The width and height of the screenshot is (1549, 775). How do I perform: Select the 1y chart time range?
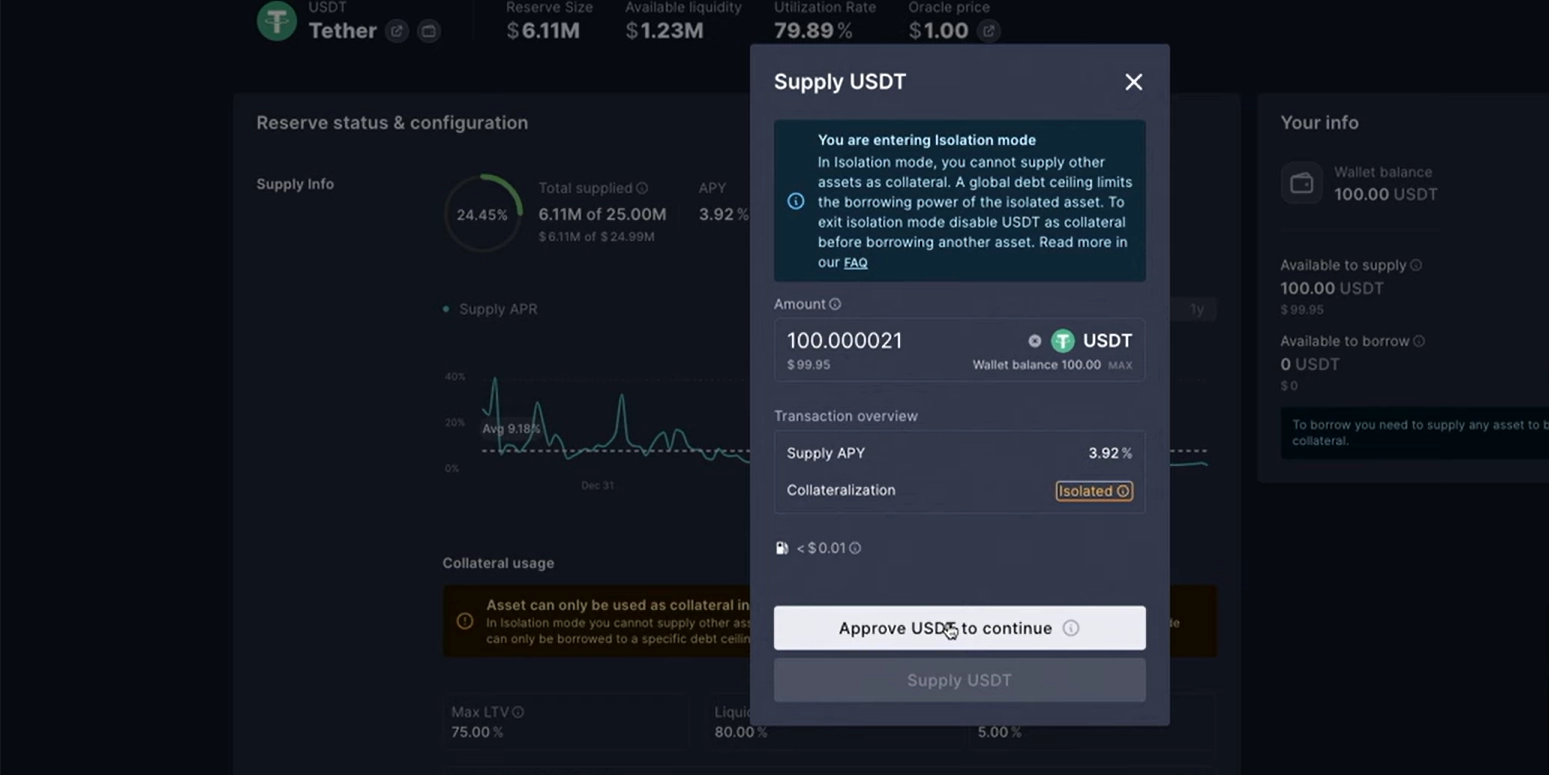(1196, 309)
